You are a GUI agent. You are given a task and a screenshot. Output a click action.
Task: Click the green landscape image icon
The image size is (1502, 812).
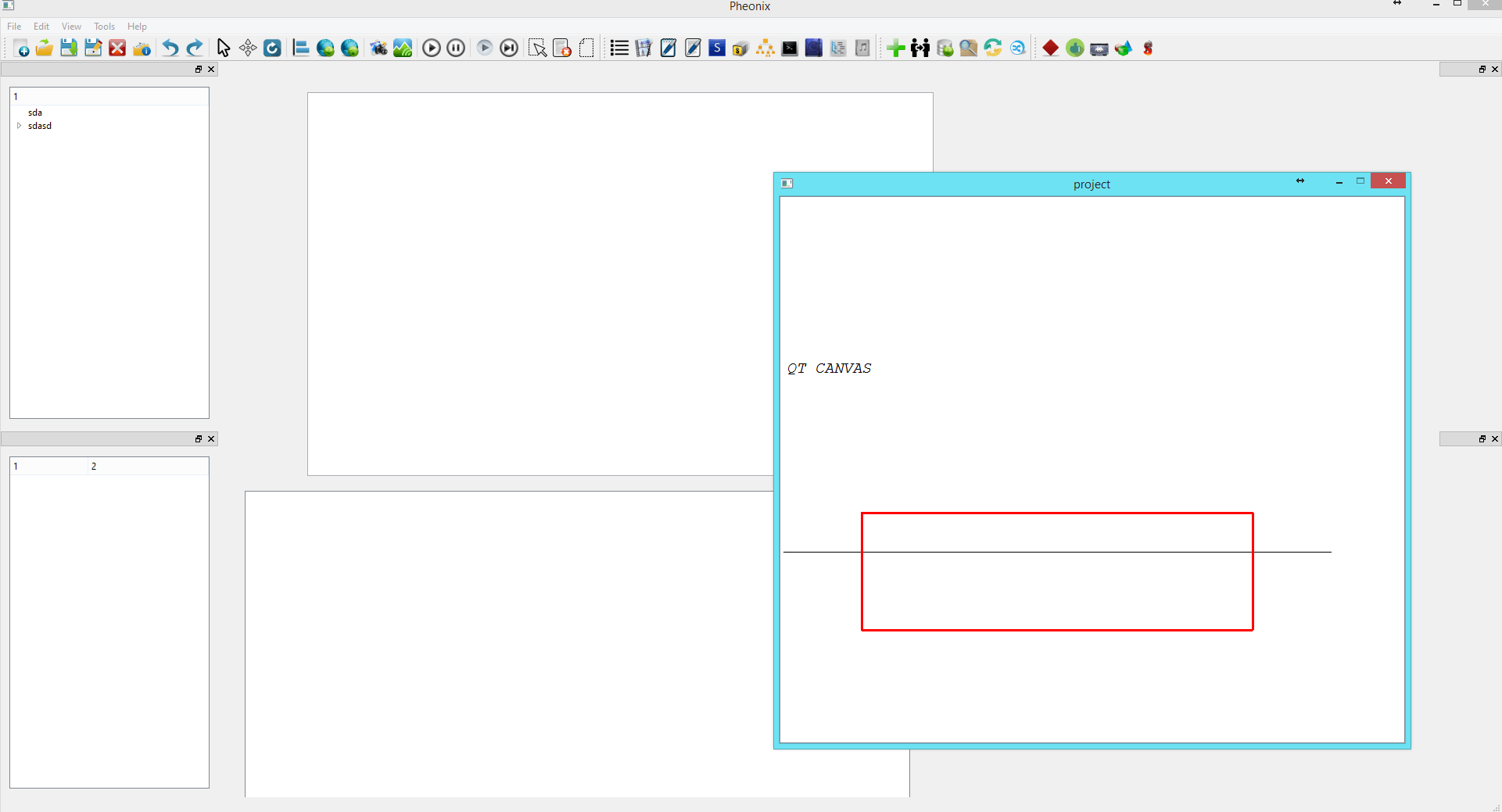tap(403, 48)
